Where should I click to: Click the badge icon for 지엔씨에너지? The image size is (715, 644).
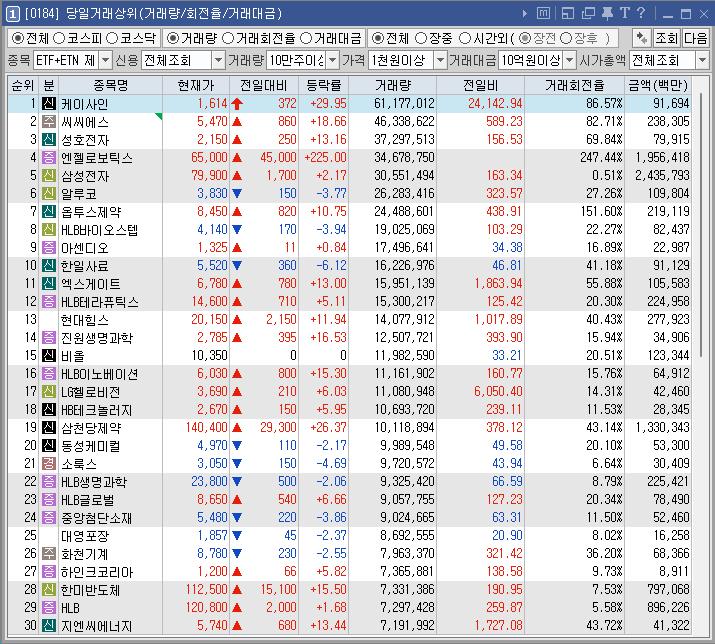49,626
